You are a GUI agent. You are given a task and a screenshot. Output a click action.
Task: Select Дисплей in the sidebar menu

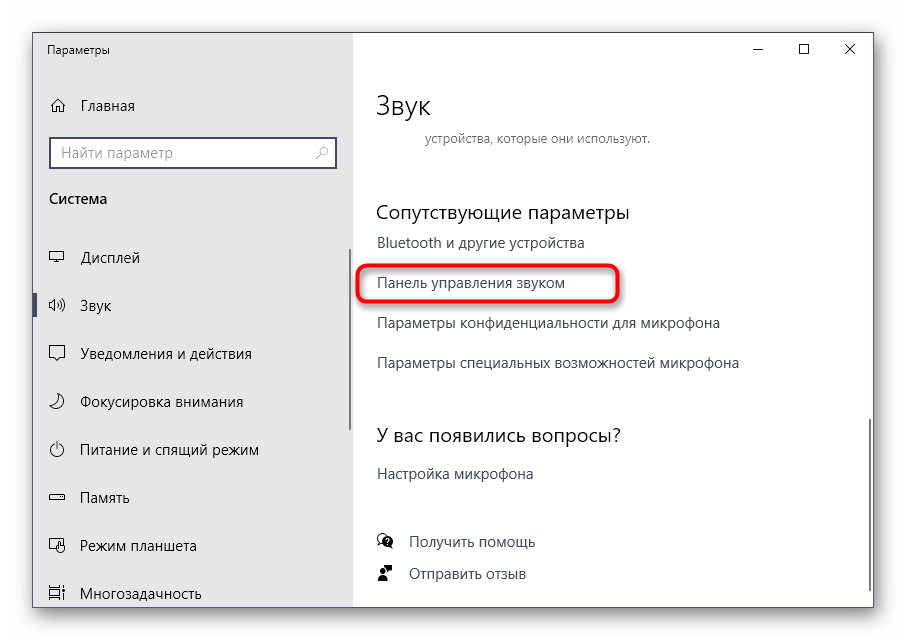[110, 258]
